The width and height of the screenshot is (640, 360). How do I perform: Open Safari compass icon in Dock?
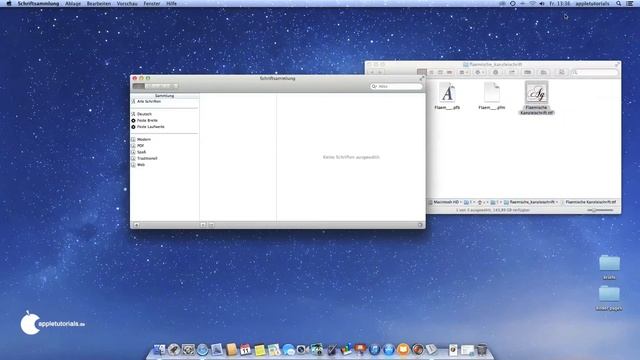tap(202, 350)
